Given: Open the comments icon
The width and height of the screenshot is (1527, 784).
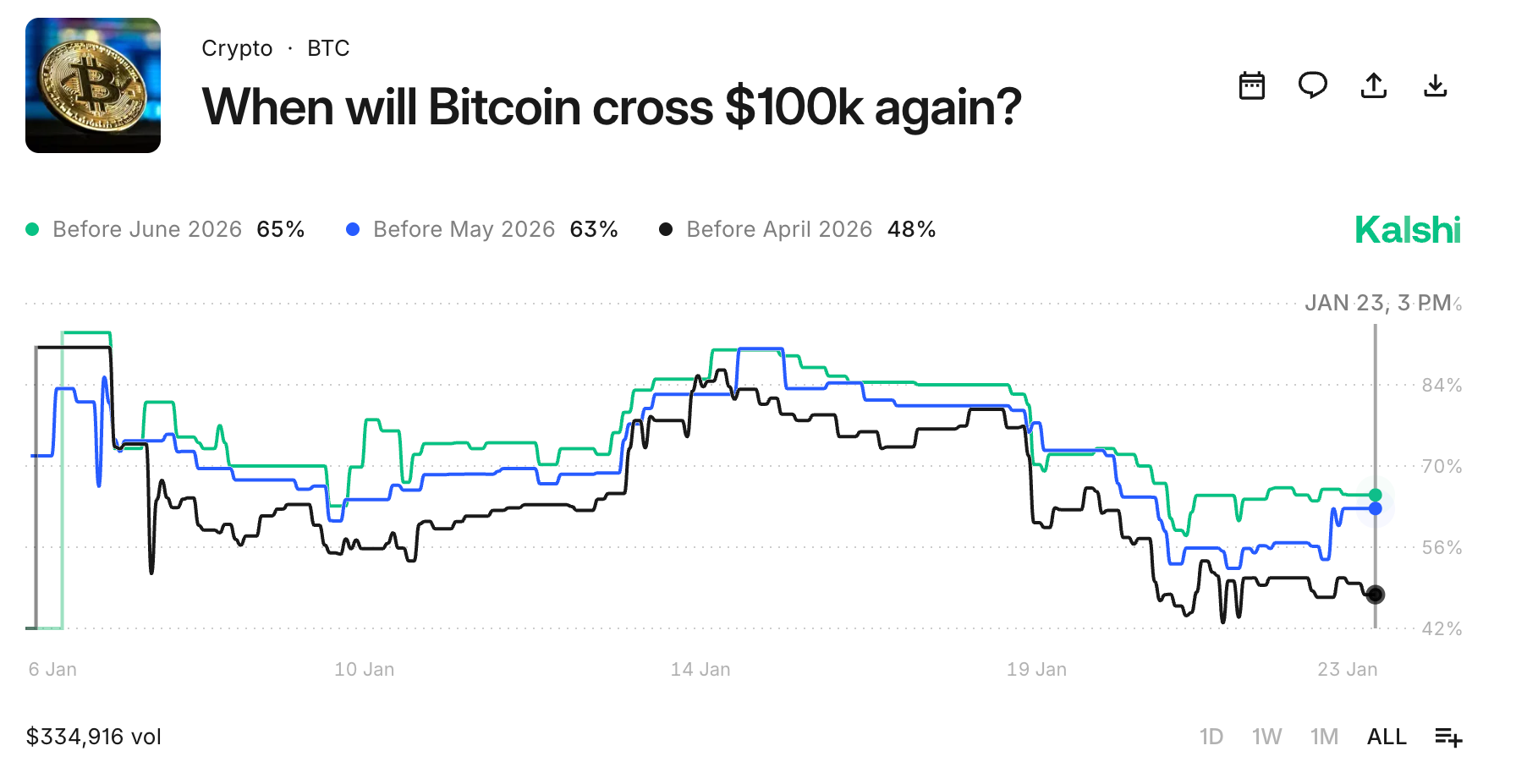Looking at the screenshot, I should pyautogui.click(x=1314, y=85).
